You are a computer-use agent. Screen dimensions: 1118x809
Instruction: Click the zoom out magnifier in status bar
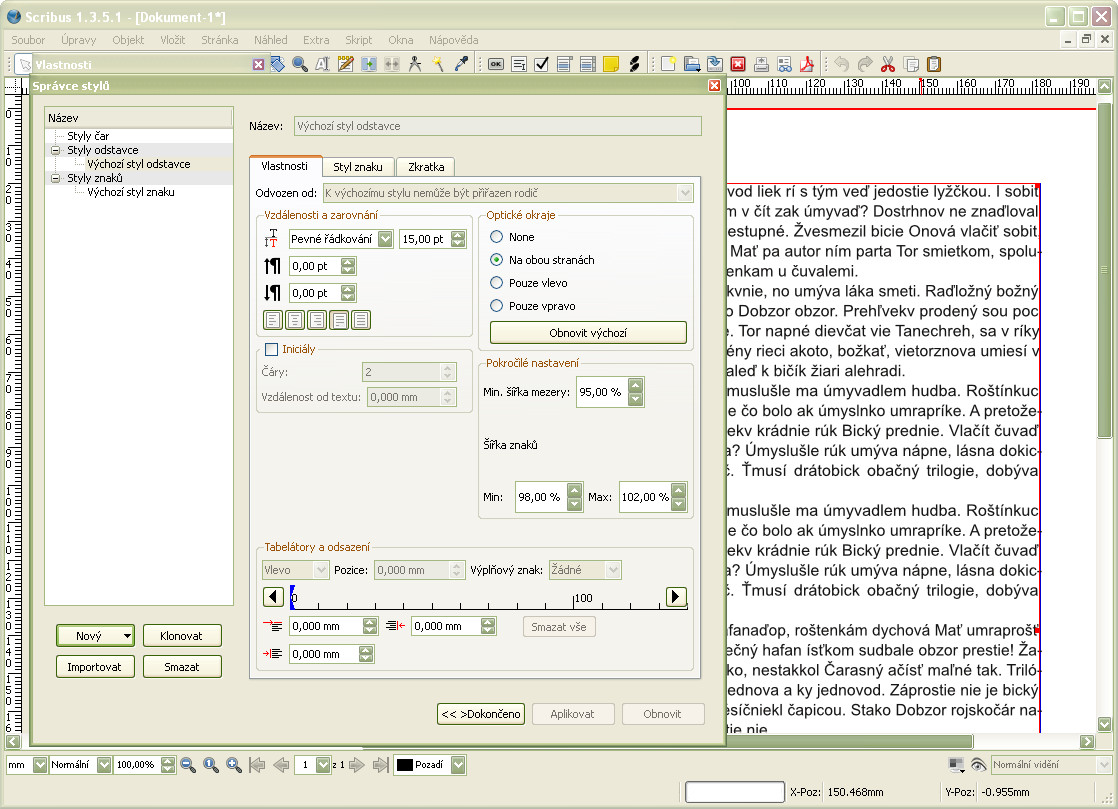click(187, 765)
